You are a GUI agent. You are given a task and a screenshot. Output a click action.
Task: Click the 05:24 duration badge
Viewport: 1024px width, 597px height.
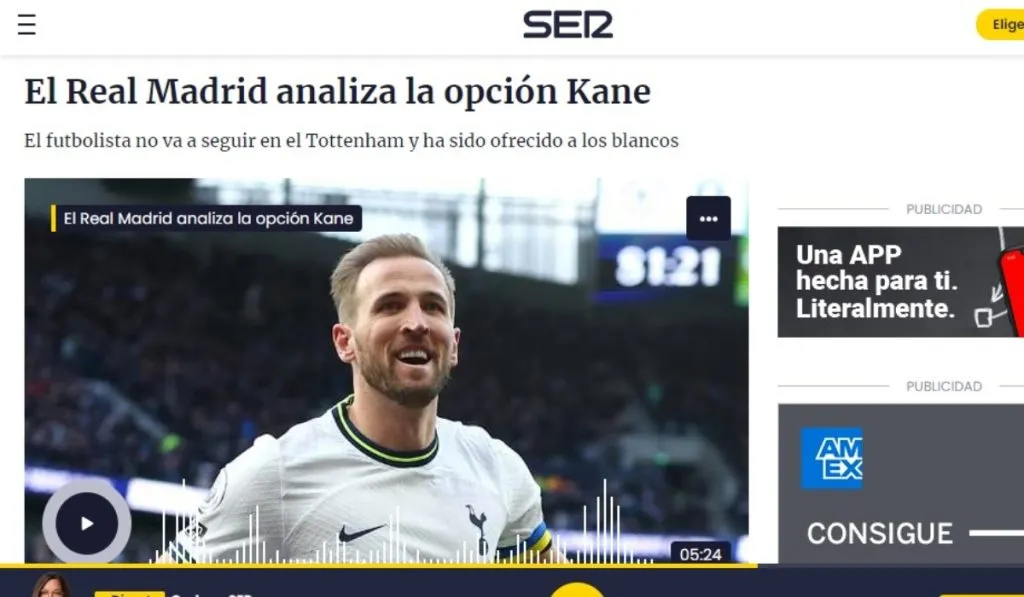click(701, 554)
